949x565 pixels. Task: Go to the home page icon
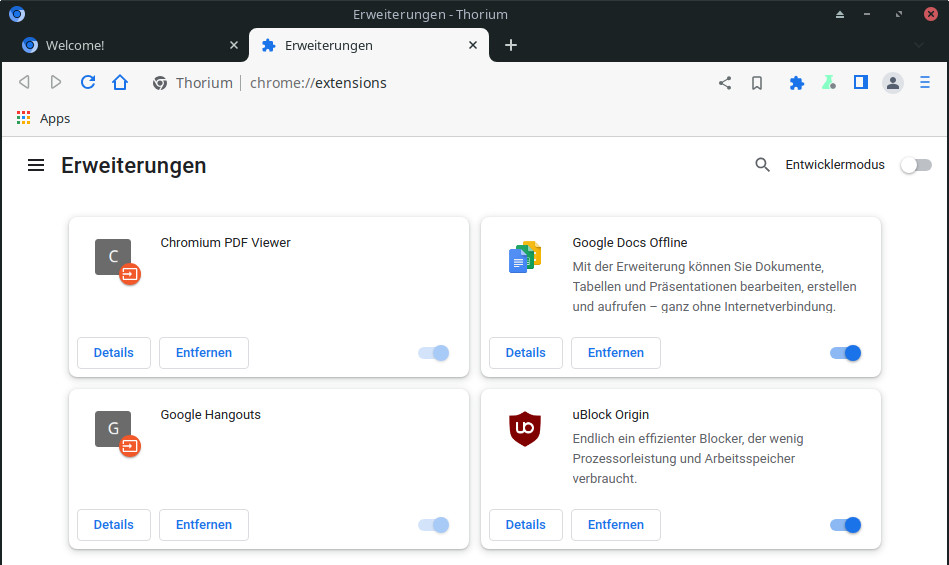(x=120, y=82)
